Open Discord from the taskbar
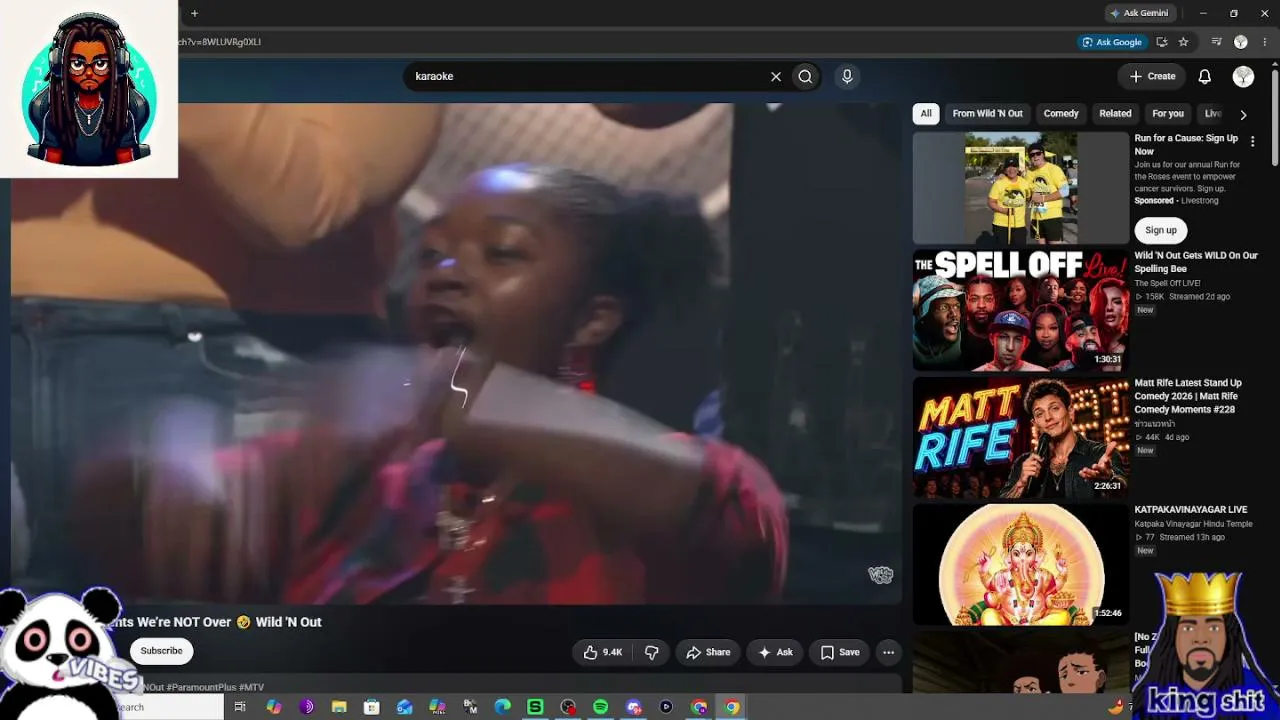The width and height of the screenshot is (1280, 720). [x=633, y=707]
